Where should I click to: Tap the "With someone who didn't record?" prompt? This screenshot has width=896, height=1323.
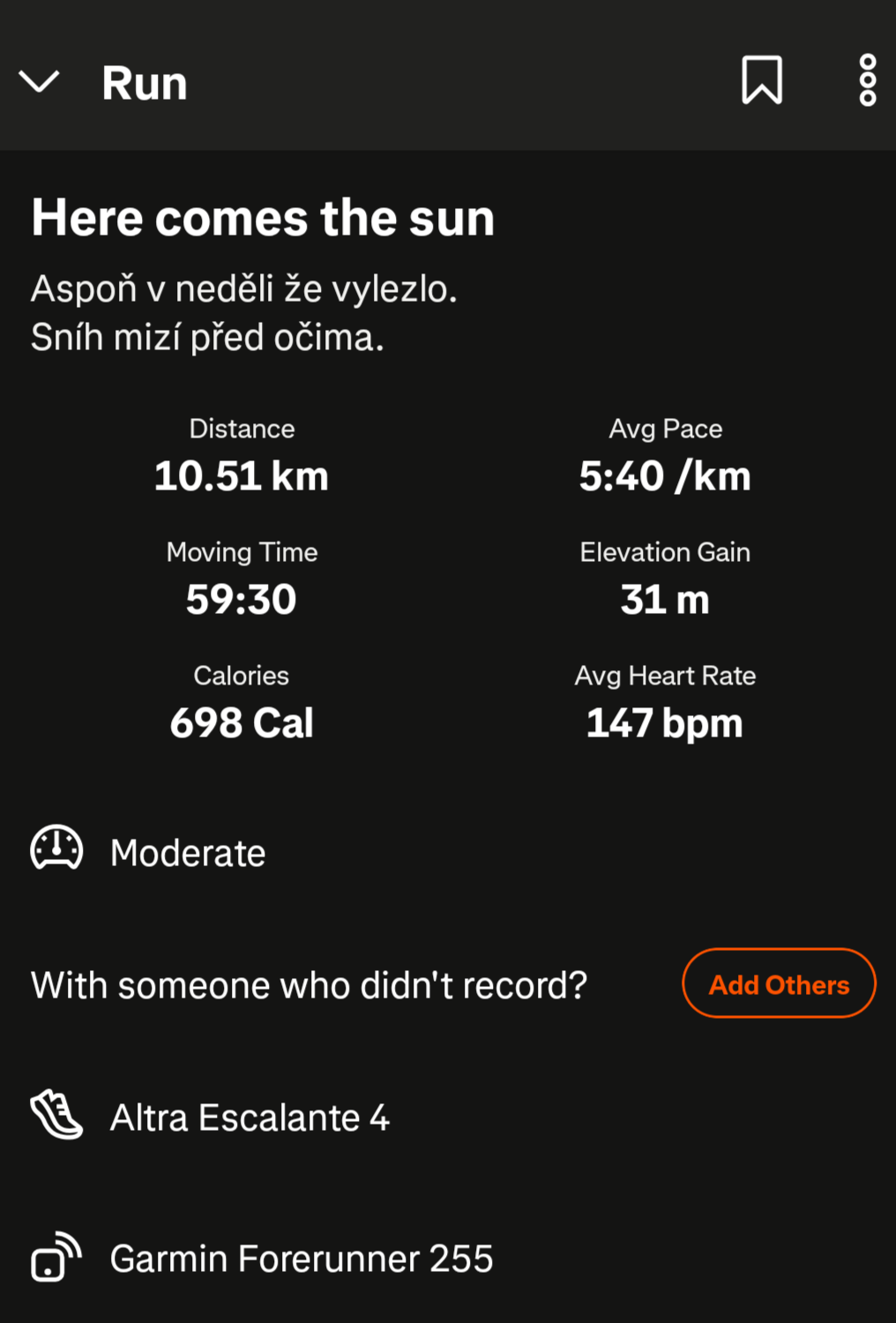pos(309,985)
